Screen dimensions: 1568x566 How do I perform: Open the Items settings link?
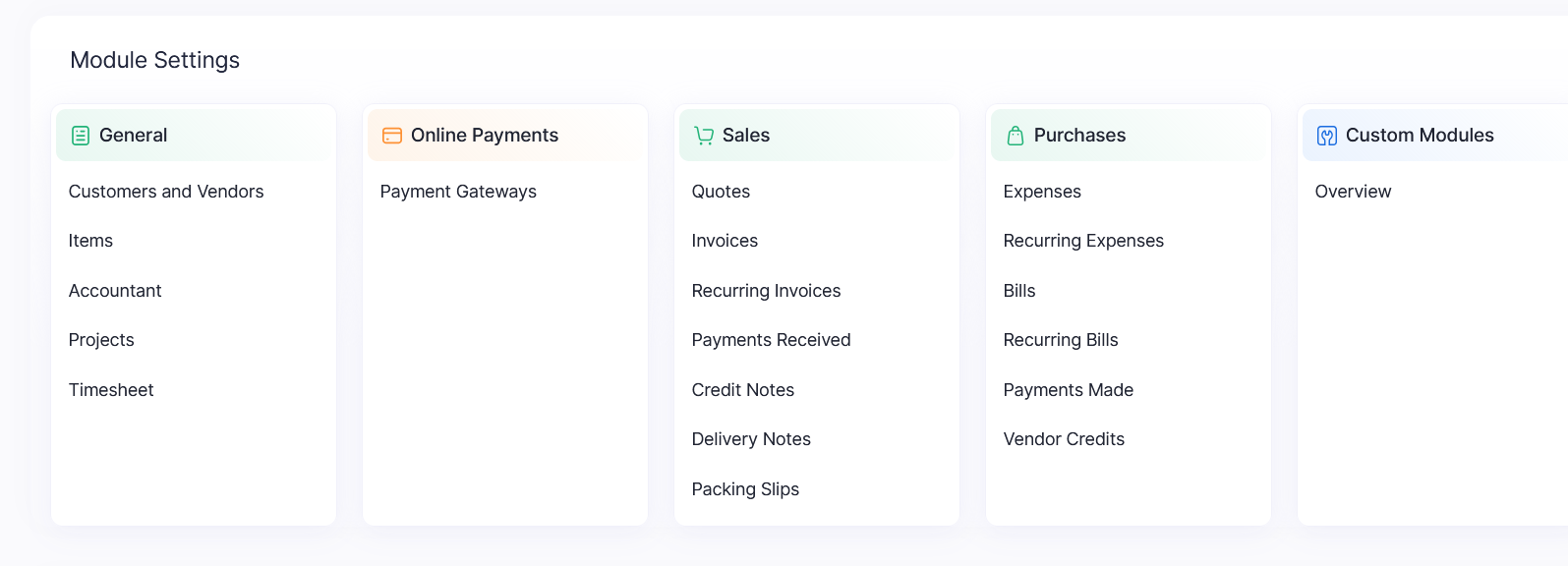(90, 241)
